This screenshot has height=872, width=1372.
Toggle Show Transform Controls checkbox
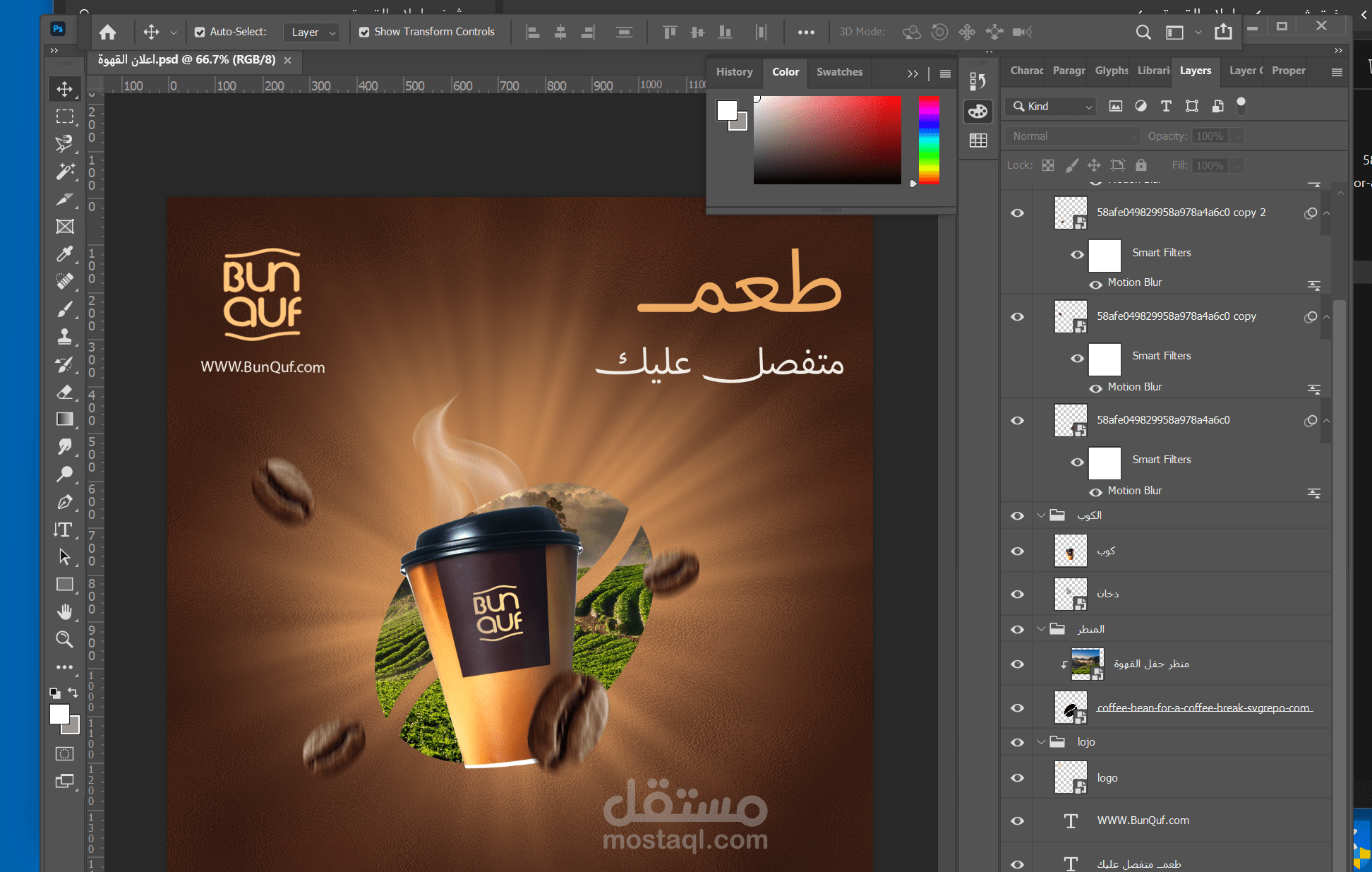pyautogui.click(x=364, y=32)
